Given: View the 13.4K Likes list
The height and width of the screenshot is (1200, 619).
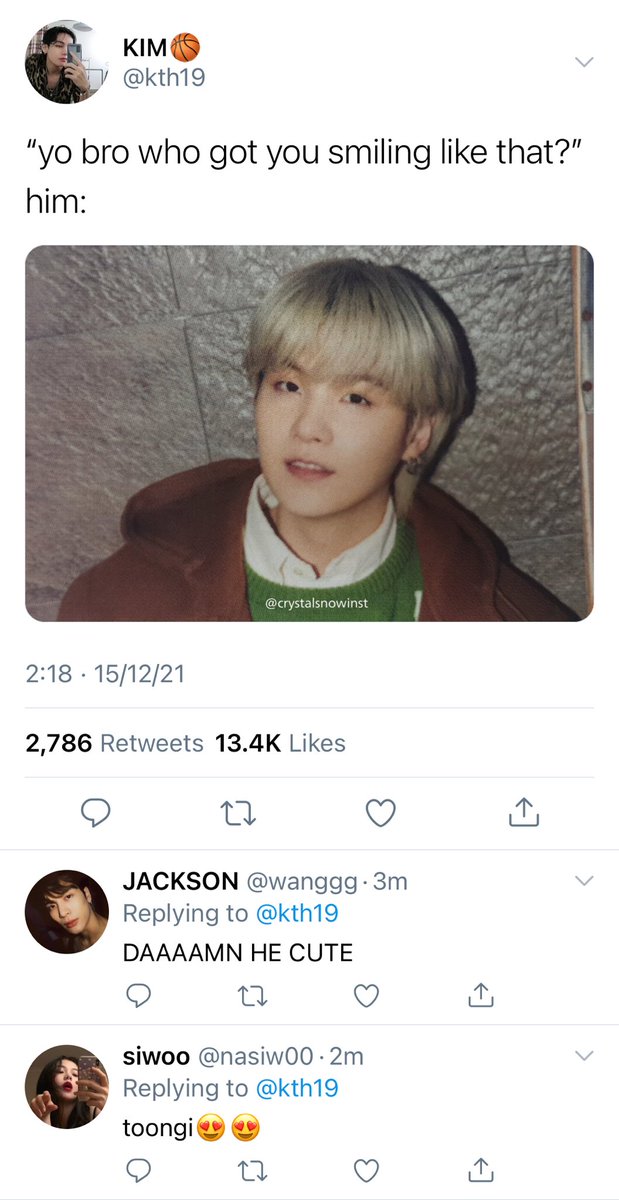Looking at the screenshot, I should point(280,743).
